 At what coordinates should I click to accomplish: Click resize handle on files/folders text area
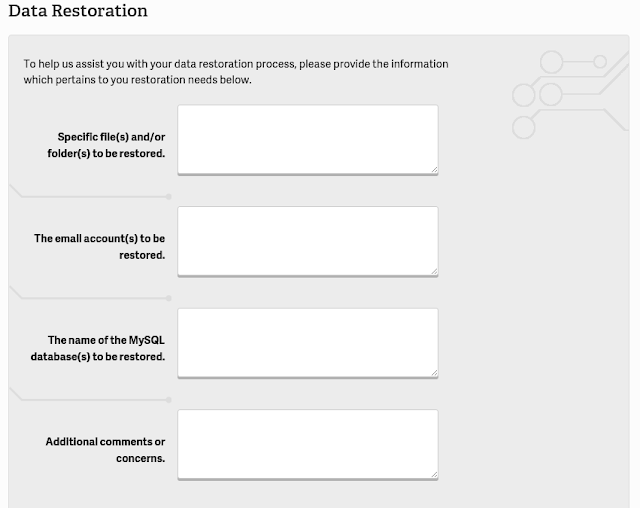(x=434, y=170)
